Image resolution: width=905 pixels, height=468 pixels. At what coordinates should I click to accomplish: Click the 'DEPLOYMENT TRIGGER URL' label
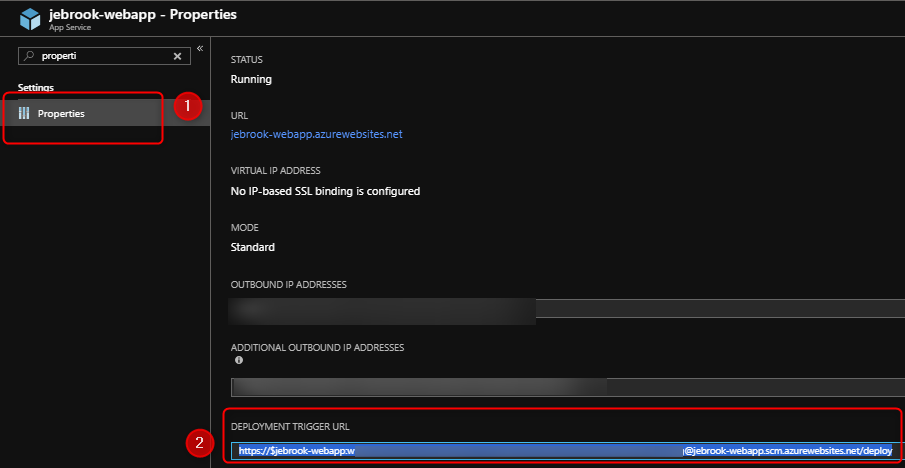pyautogui.click(x=290, y=427)
